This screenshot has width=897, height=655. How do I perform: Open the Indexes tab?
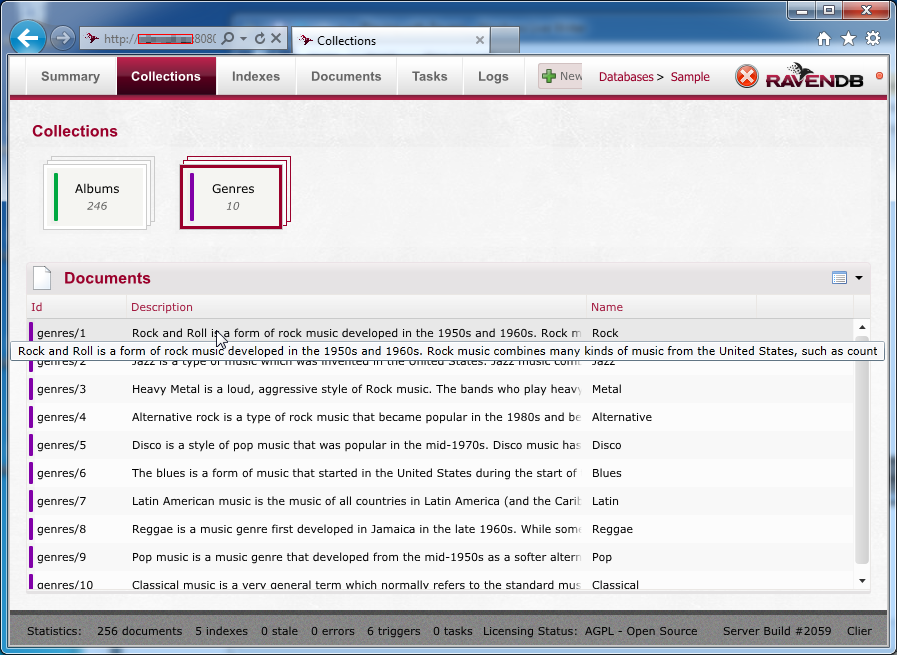click(256, 76)
